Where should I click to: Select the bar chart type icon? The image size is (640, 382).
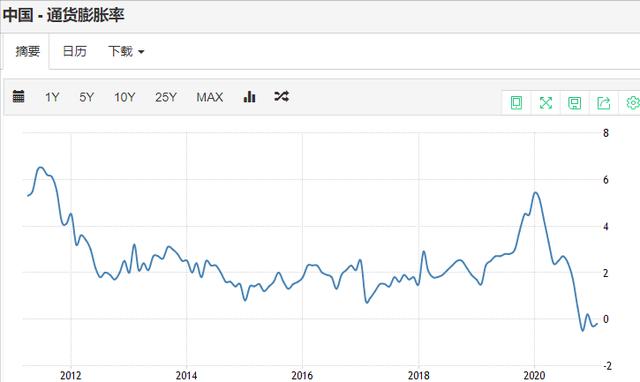tap(249, 97)
